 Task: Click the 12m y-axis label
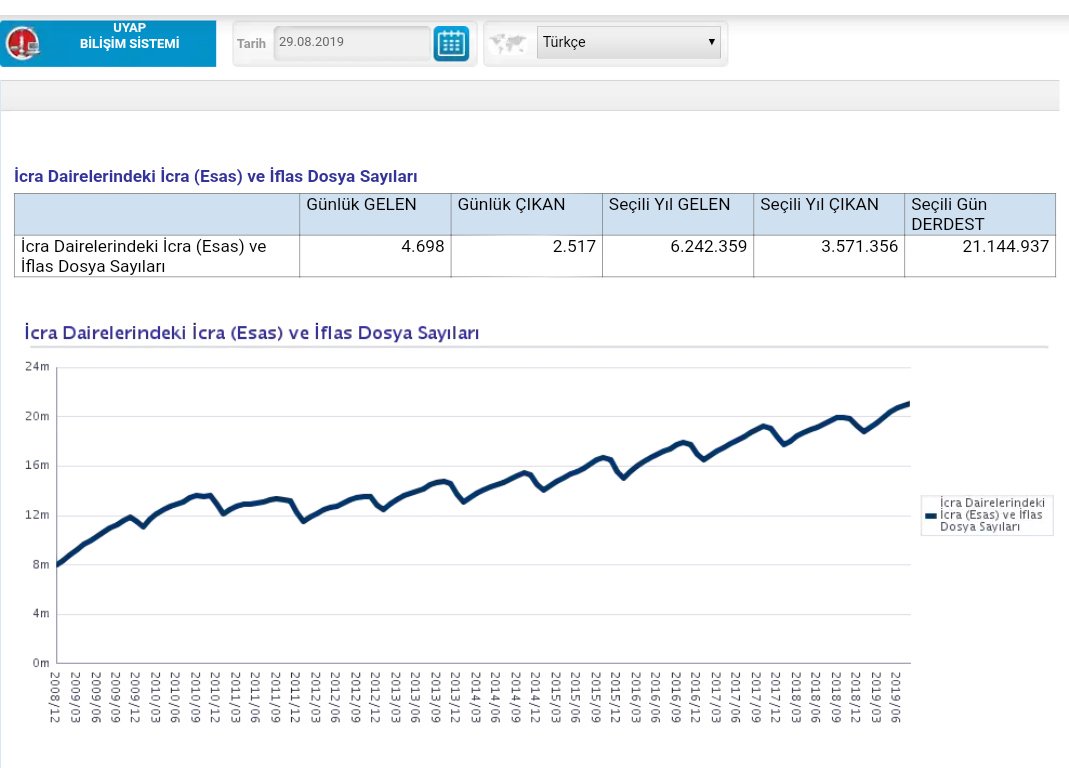[x=37, y=515]
